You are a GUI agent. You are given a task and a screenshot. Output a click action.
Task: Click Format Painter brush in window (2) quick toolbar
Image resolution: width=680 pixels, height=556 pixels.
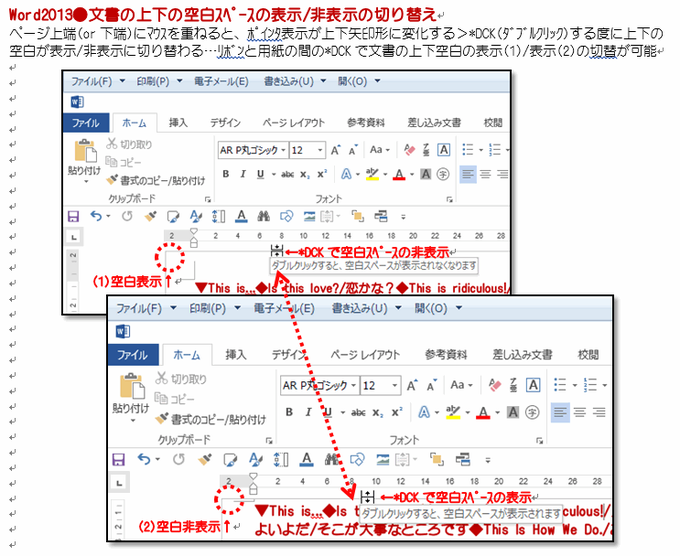pyautogui.click(x=205, y=459)
